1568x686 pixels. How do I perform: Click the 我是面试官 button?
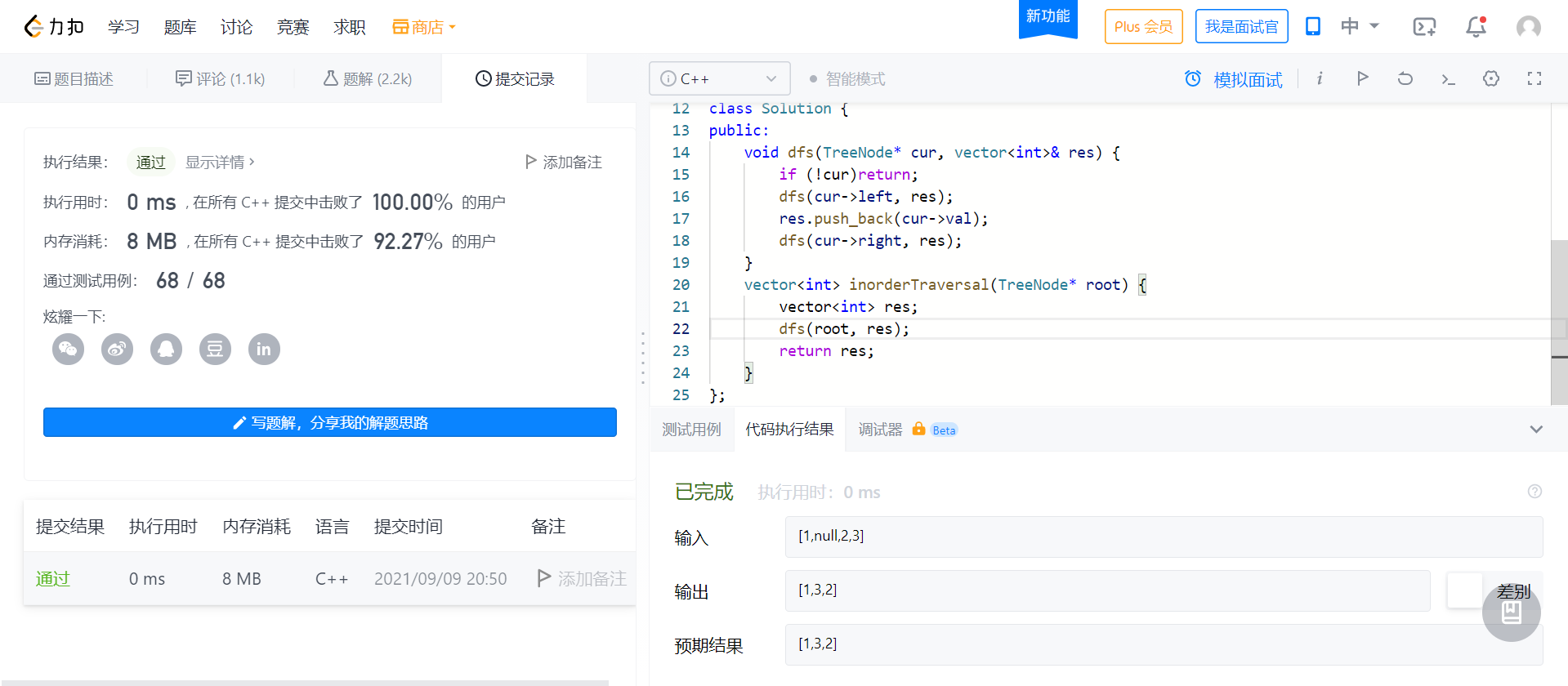click(x=1241, y=26)
